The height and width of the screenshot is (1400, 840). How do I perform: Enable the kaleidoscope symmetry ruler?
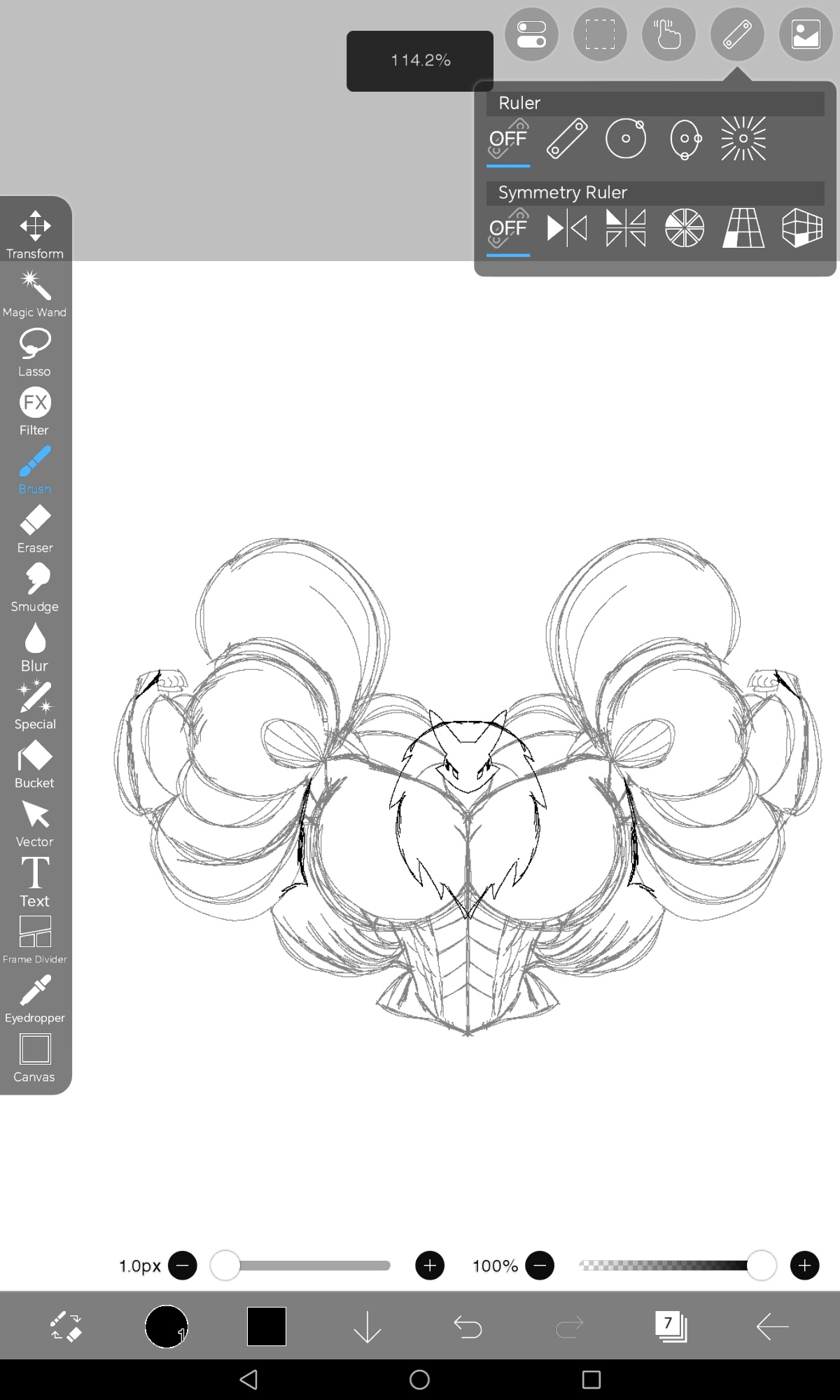click(x=626, y=228)
